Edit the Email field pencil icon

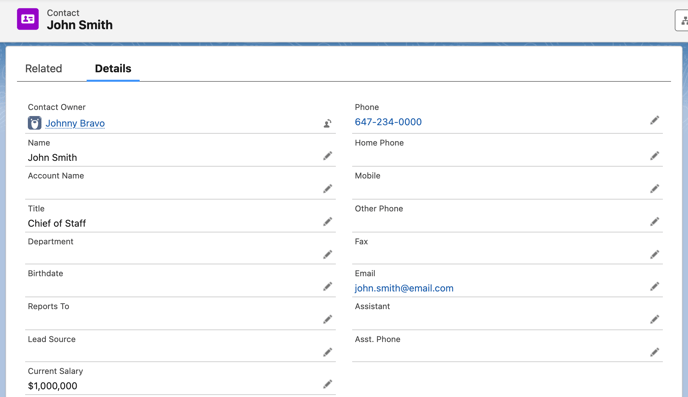click(654, 286)
